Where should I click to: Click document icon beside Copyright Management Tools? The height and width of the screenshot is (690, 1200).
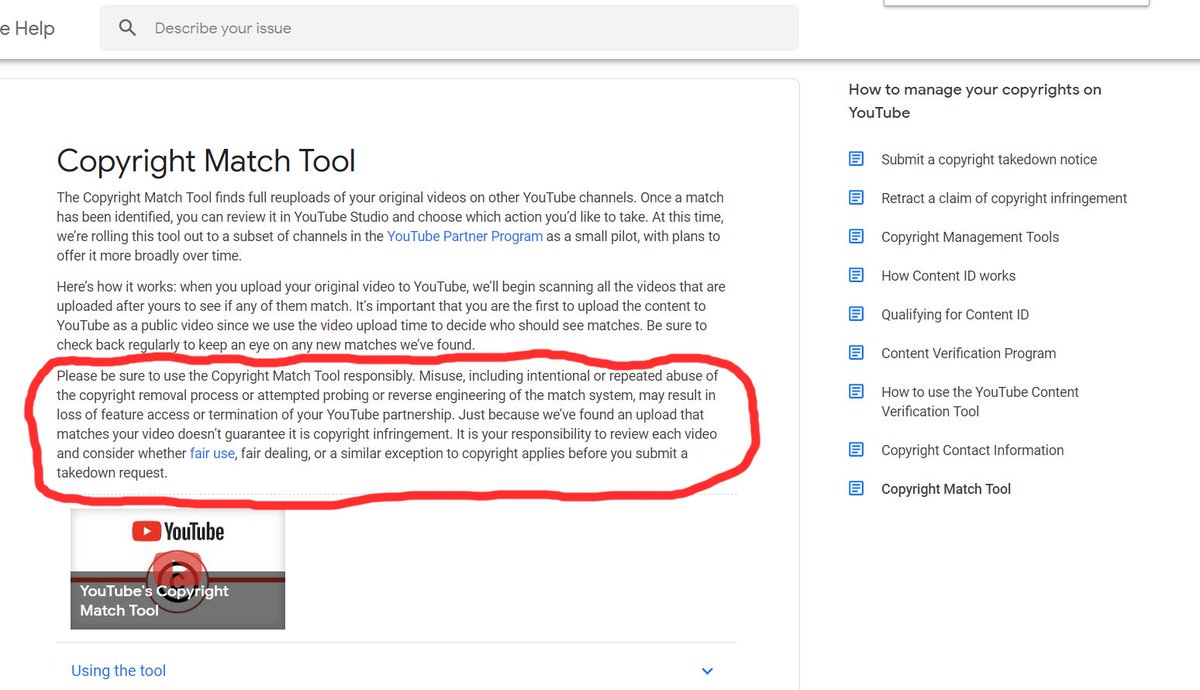coord(856,237)
